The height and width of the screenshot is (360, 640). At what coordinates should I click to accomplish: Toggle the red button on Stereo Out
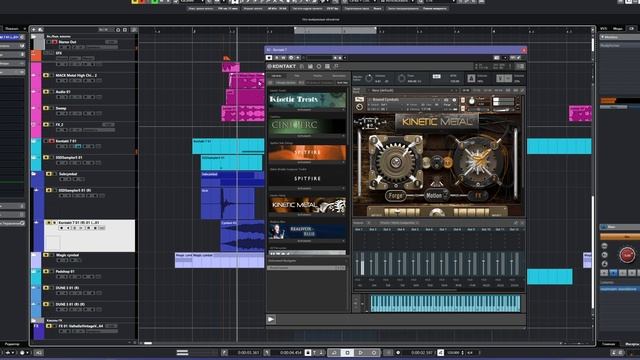(54, 42)
